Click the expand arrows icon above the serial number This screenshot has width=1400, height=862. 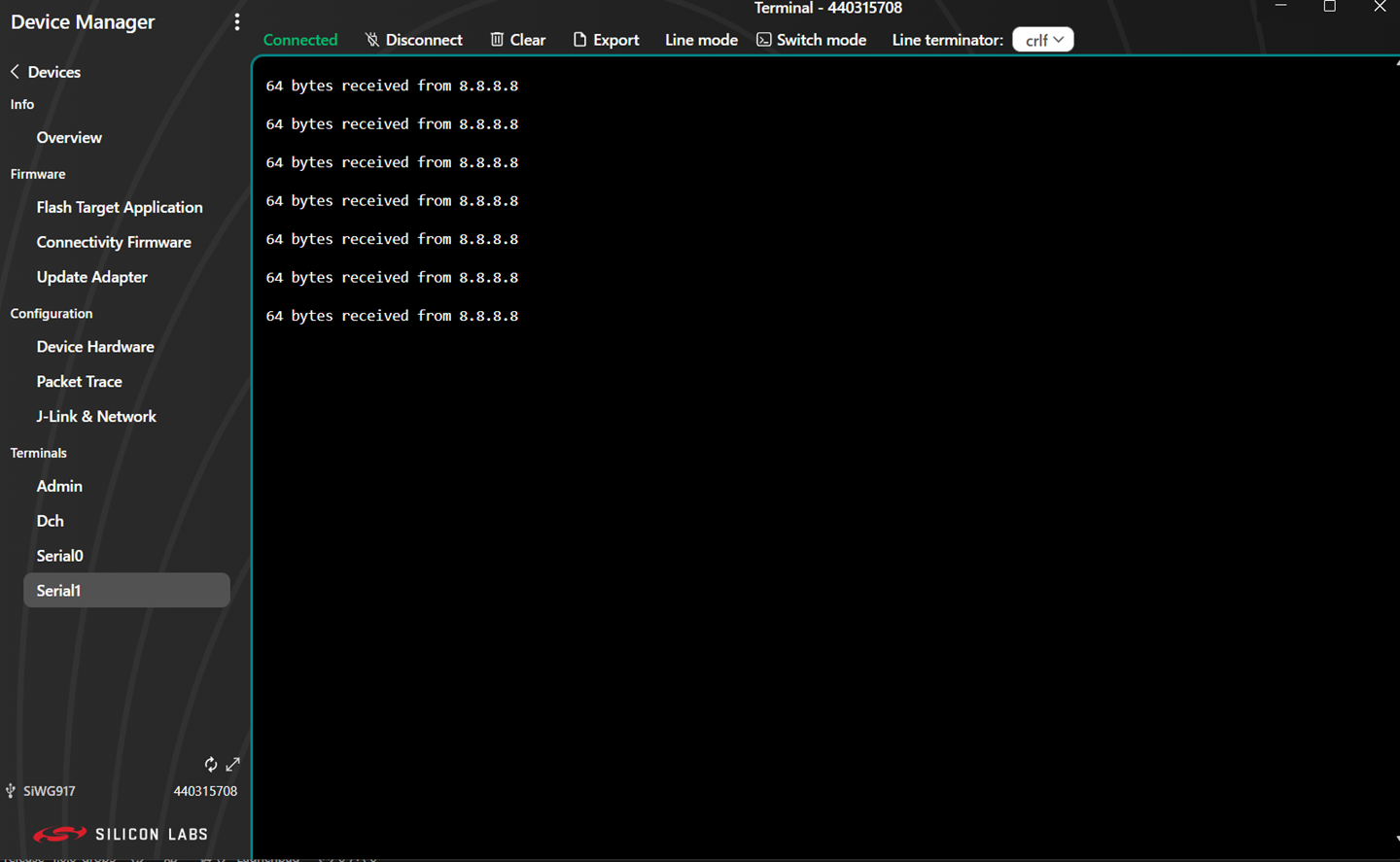click(233, 765)
